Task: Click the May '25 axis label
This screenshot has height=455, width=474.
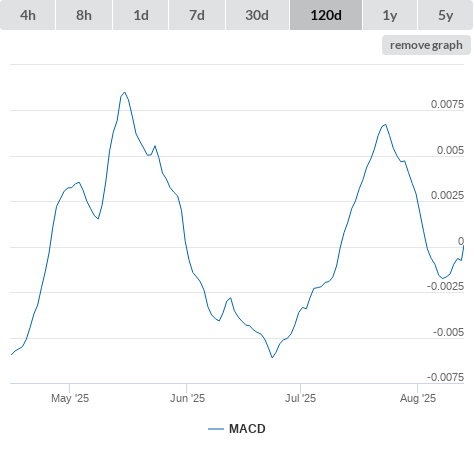Action: (x=70, y=398)
